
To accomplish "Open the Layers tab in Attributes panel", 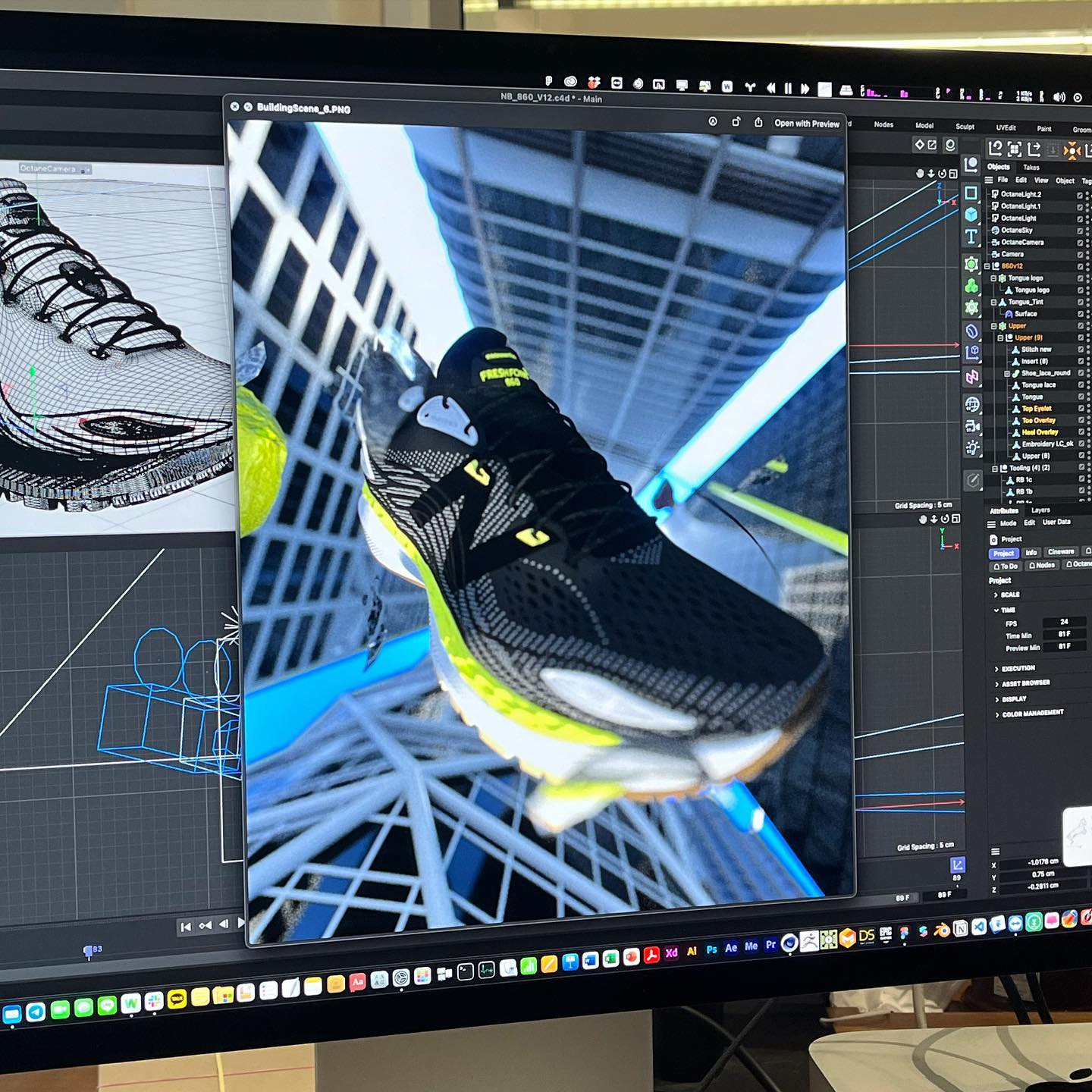I will 1040,510.
